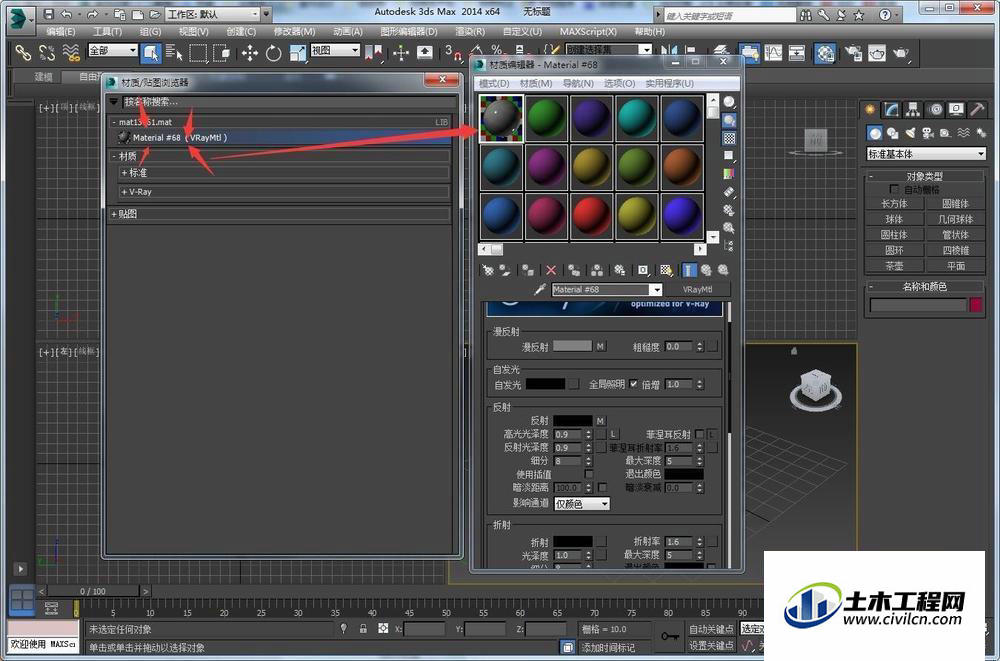This screenshot has width=1000, height=661.
Task: Click the 球体 create button
Action: (x=894, y=219)
